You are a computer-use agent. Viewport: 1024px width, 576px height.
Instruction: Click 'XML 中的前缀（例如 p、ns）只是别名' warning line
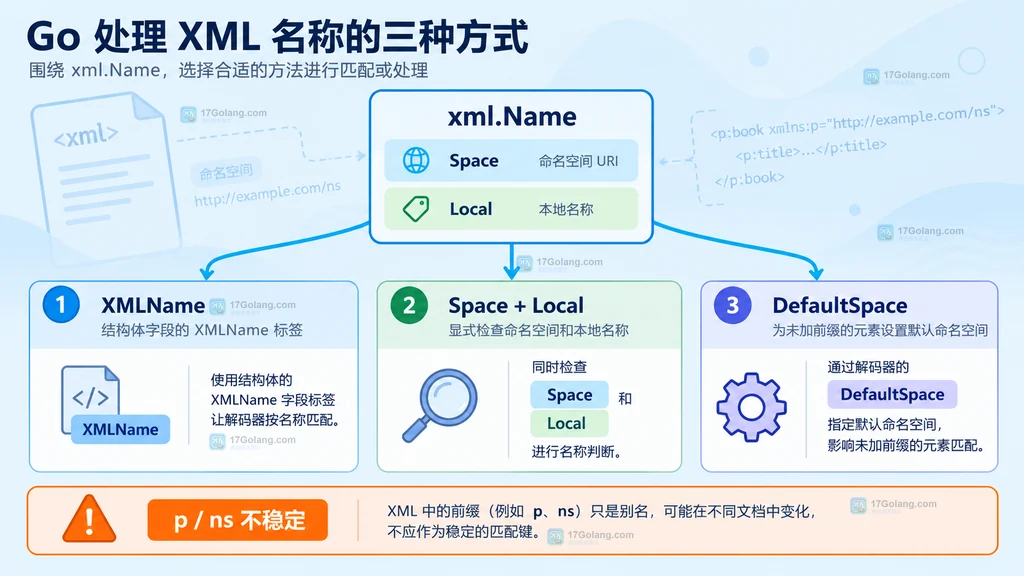point(601,511)
